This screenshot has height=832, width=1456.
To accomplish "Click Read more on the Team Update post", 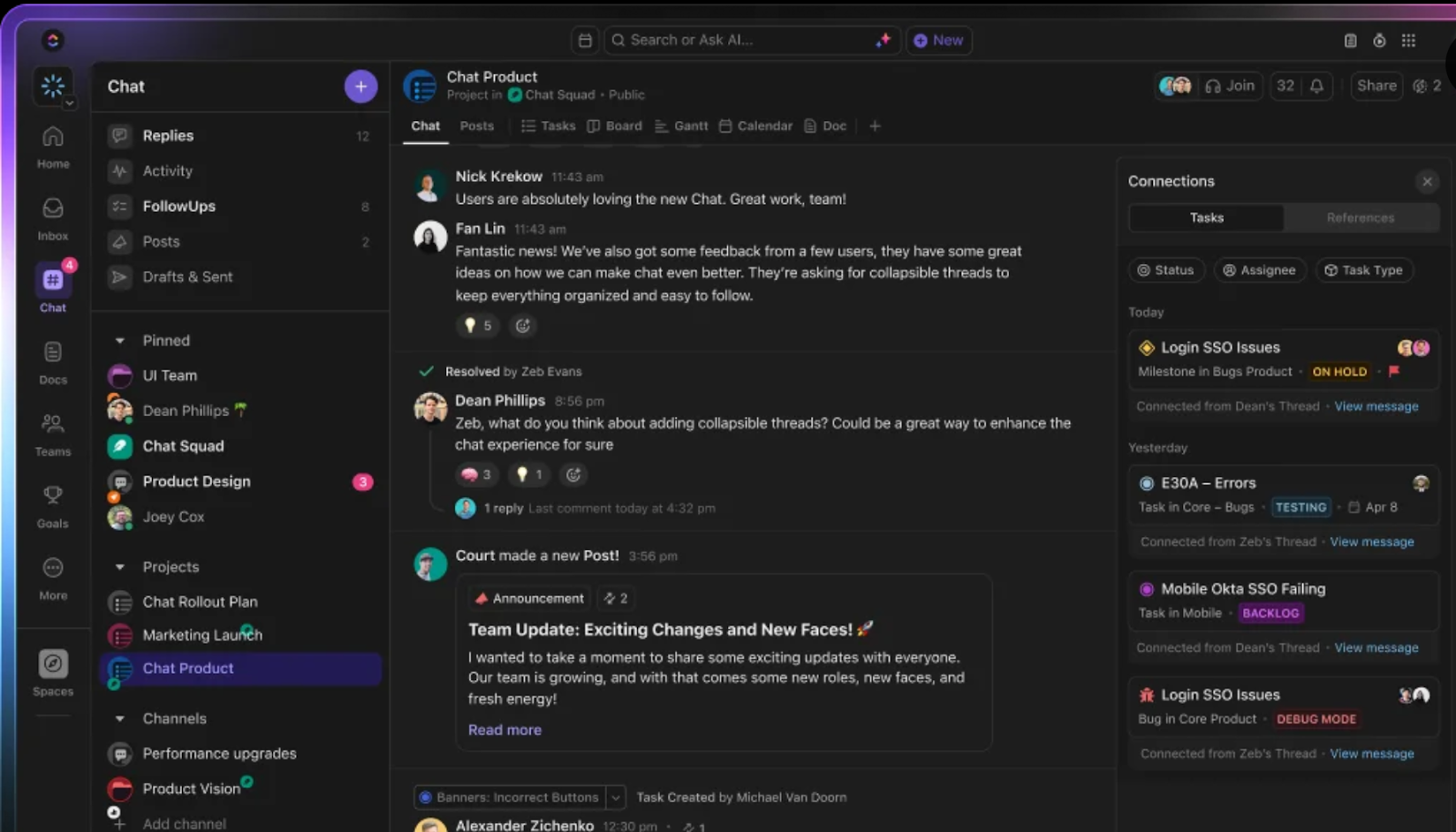I will (504, 729).
